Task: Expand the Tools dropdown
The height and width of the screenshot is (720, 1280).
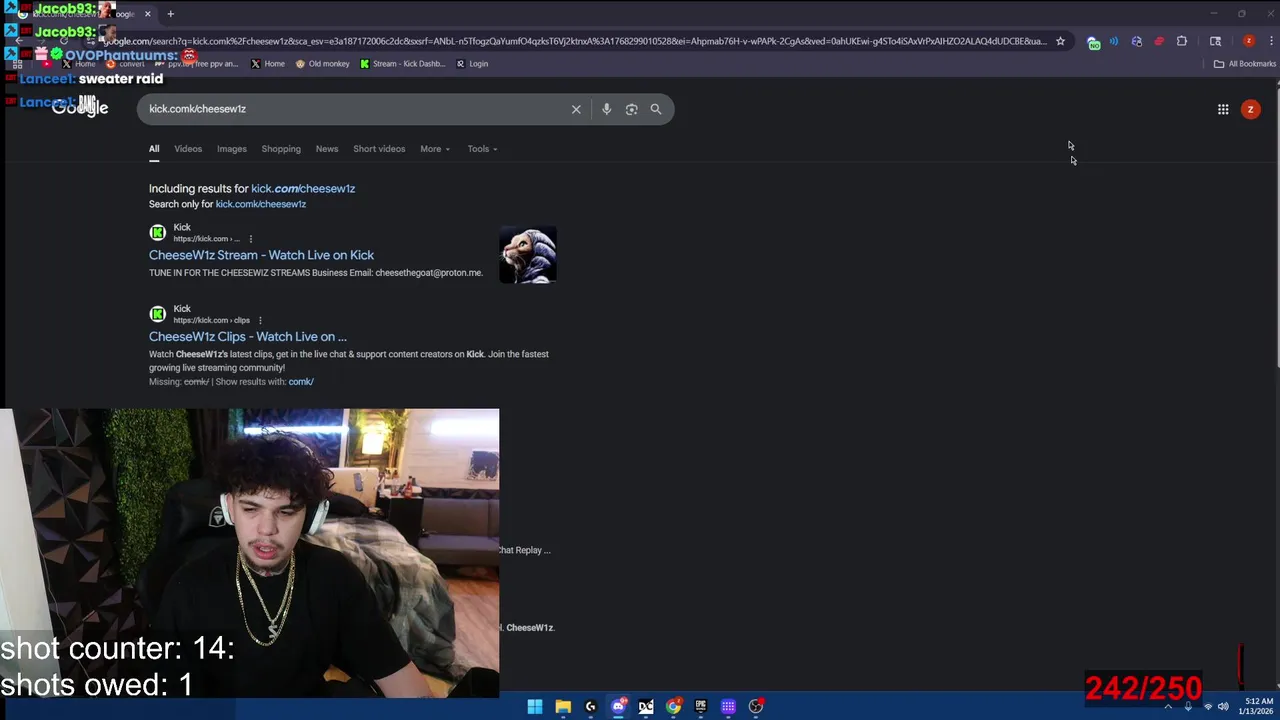Action: click(482, 149)
